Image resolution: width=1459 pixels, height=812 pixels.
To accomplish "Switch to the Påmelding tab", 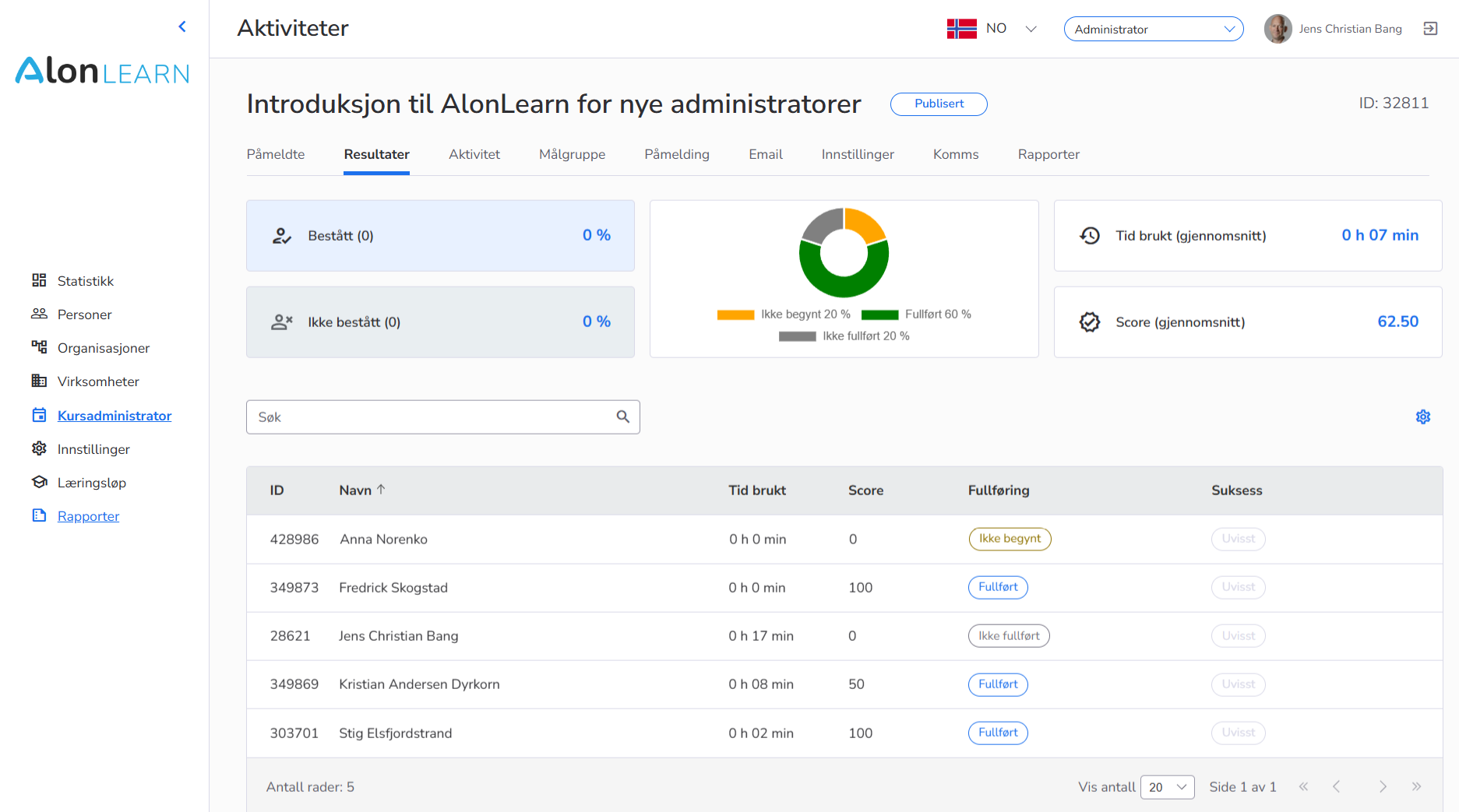I will pyautogui.click(x=677, y=154).
